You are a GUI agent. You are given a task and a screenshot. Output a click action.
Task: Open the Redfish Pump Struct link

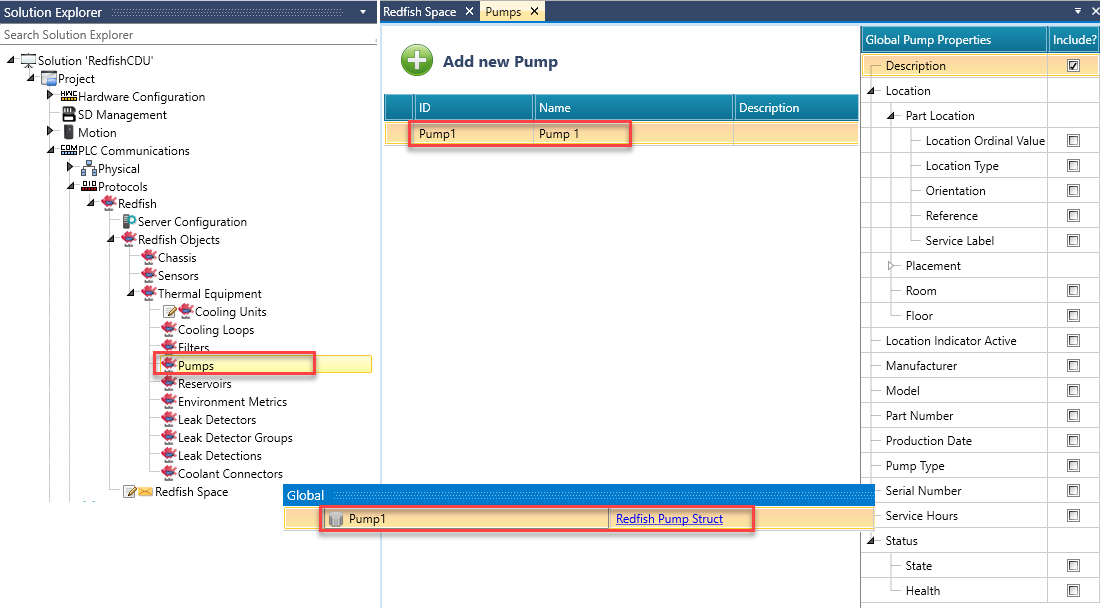[x=669, y=519]
